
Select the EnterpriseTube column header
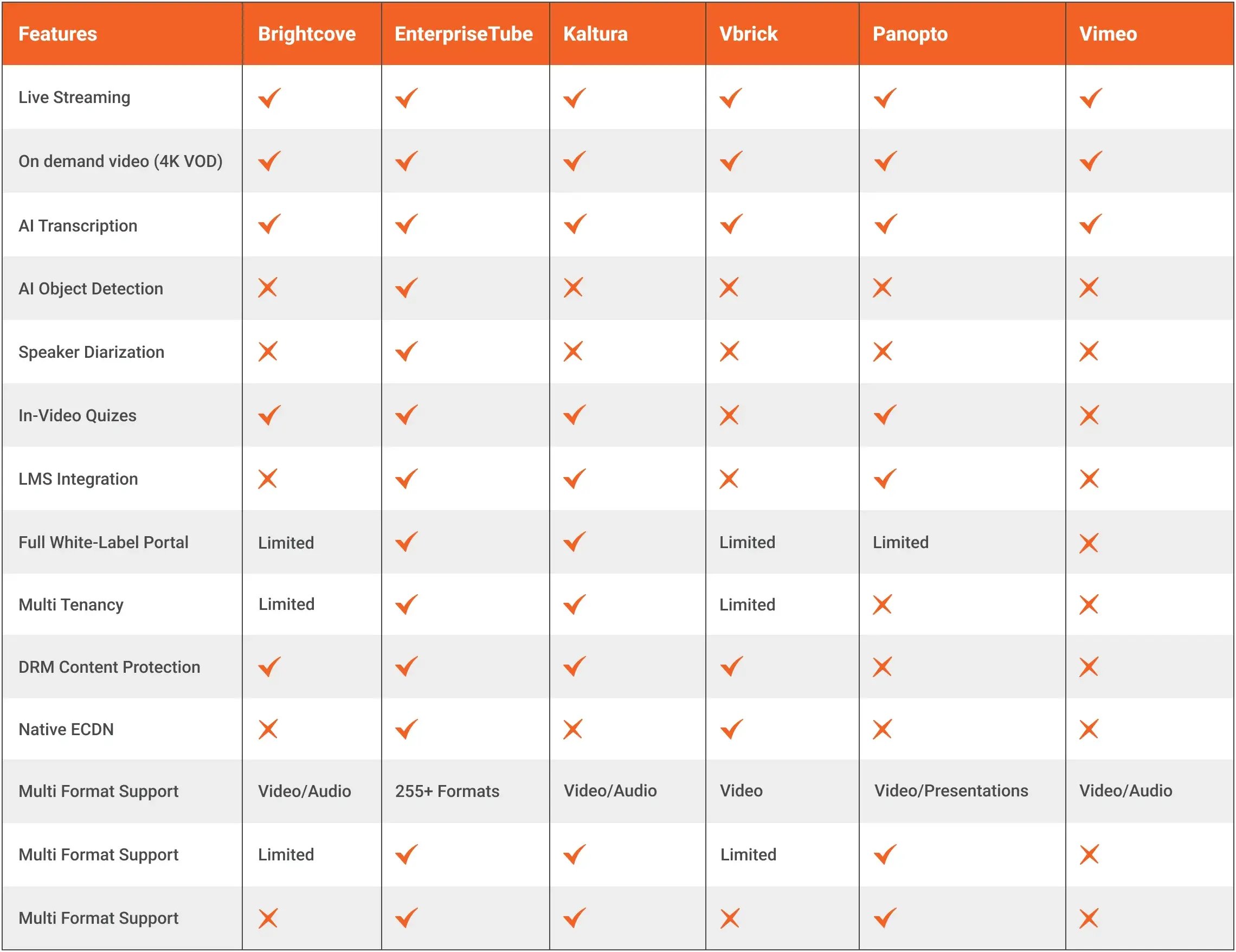[463, 34]
